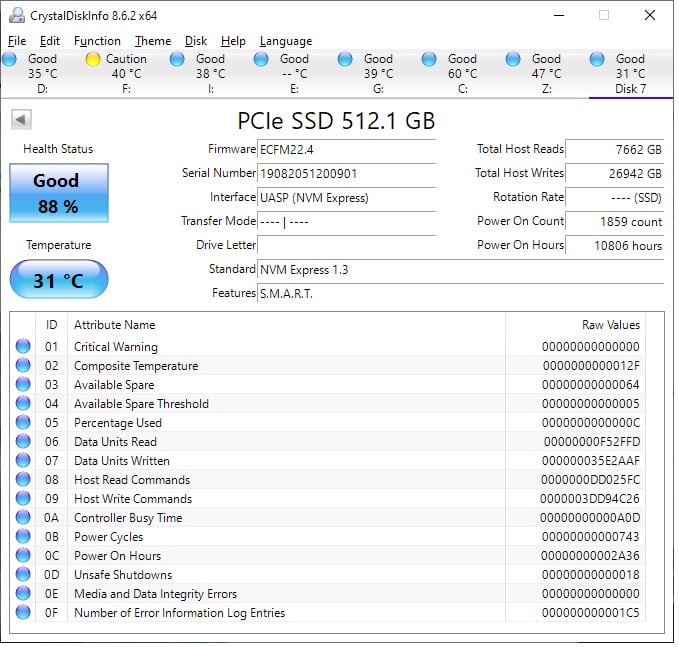This screenshot has height=647, width=679.
Task: Click Total Host Writes value 26942 GB
Action: tap(614, 174)
